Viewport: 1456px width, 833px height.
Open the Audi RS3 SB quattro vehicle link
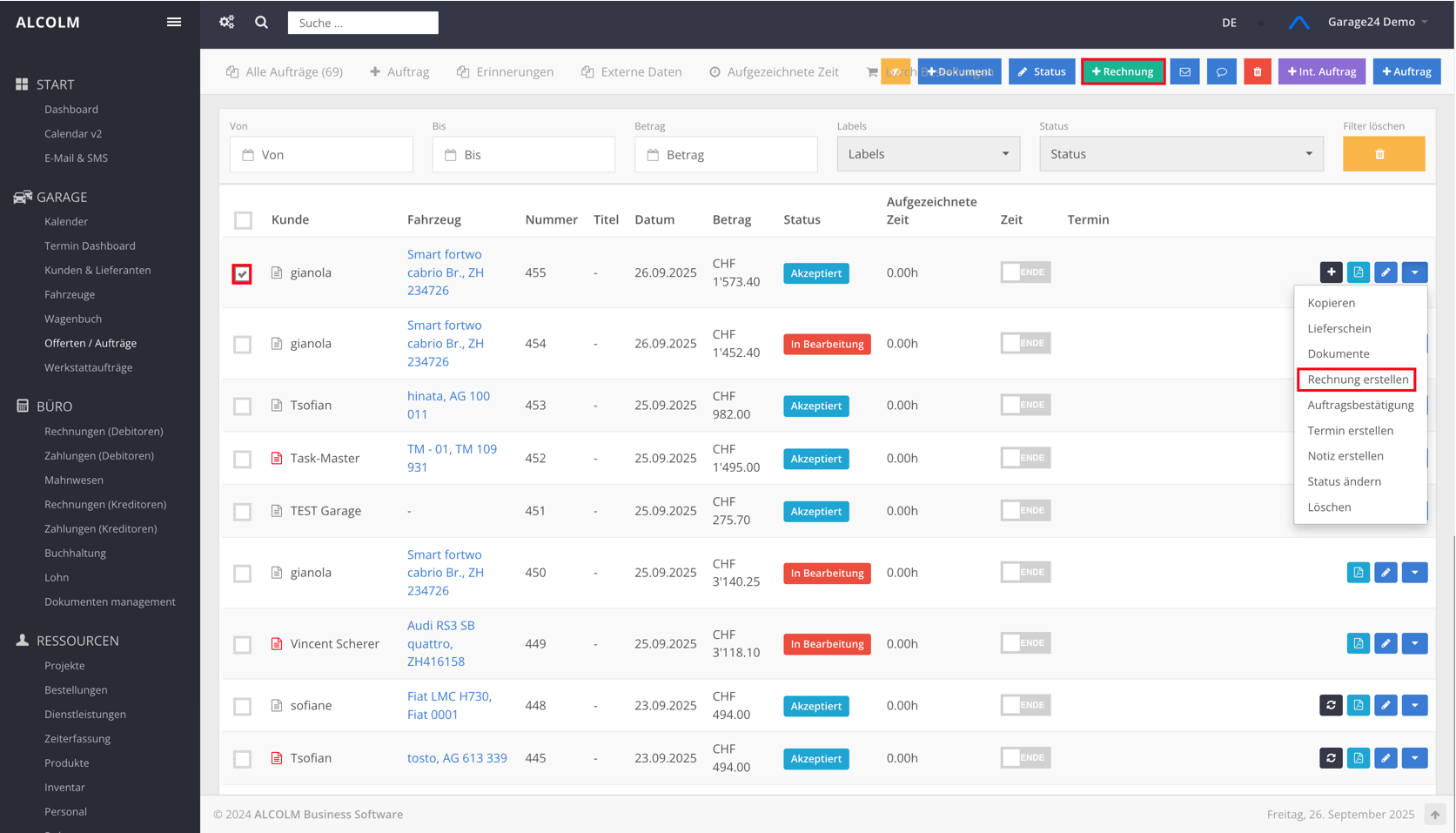(440, 643)
